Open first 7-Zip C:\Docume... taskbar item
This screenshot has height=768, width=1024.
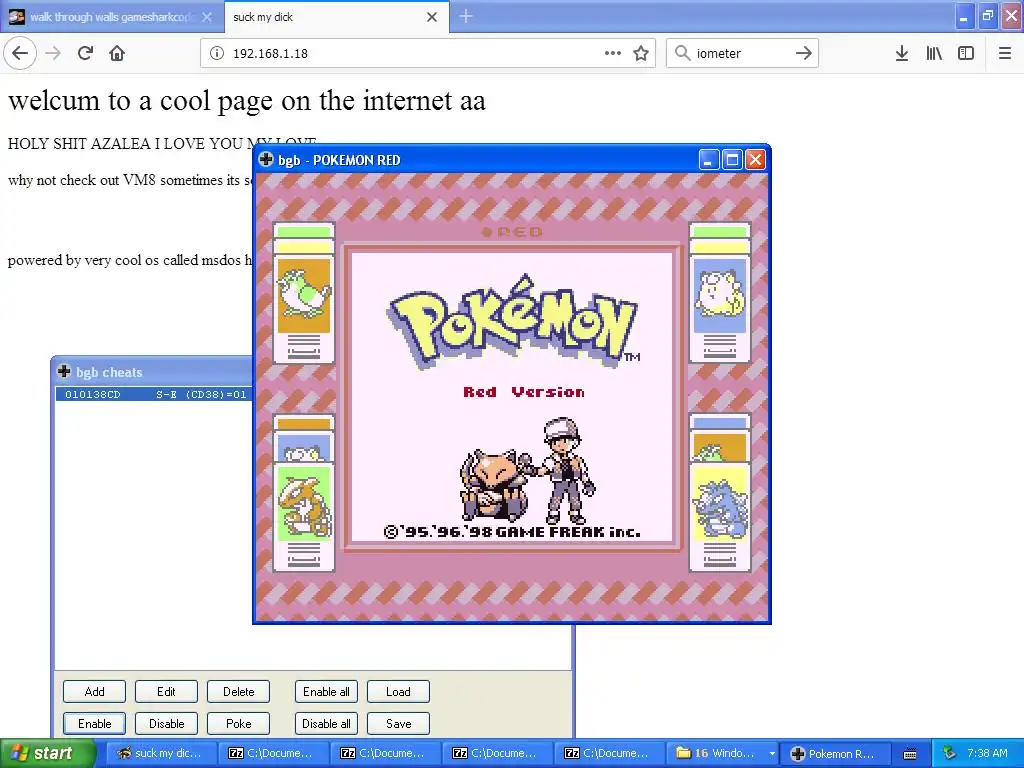pos(274,753)
